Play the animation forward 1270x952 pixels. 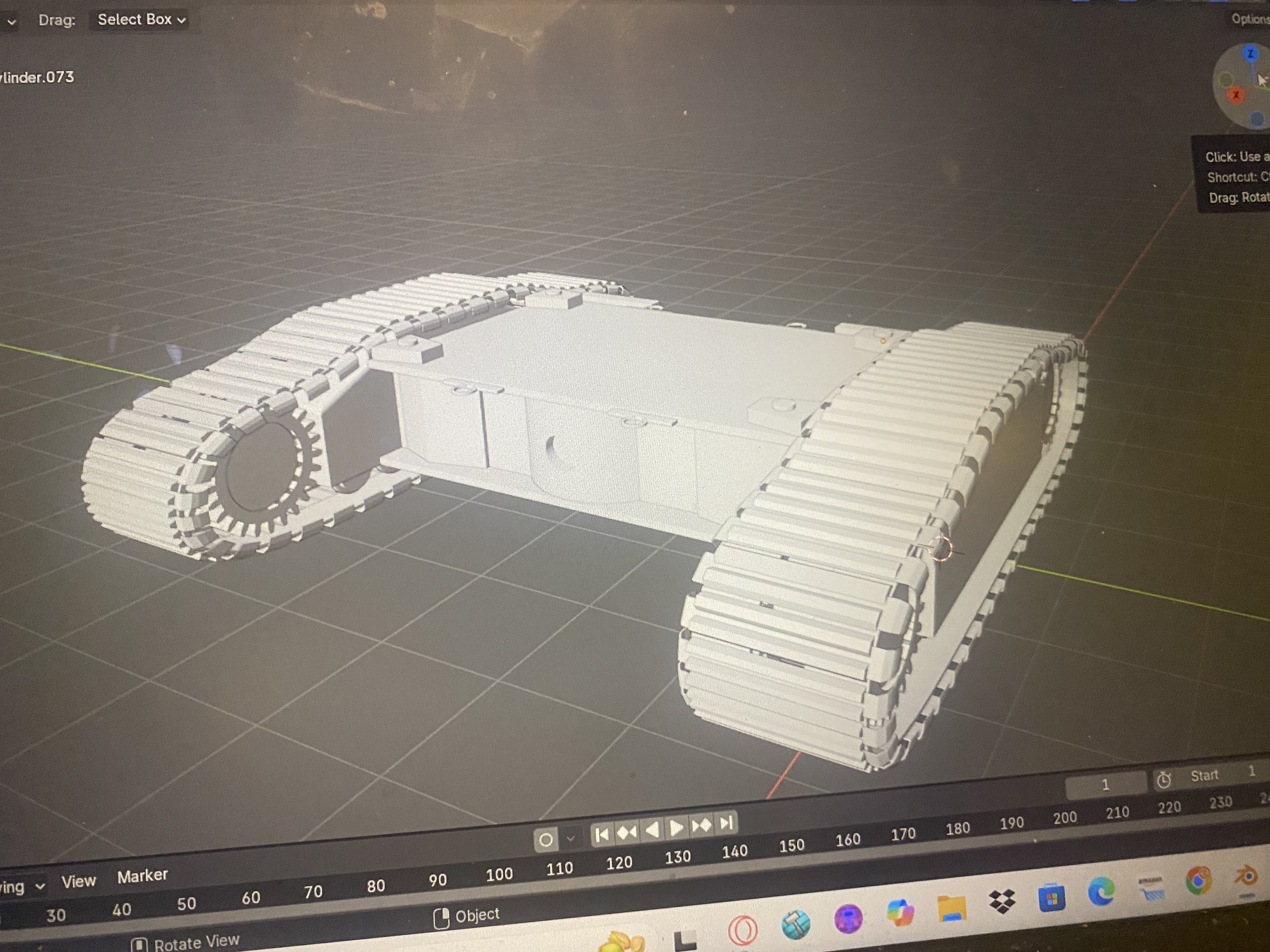676,827
